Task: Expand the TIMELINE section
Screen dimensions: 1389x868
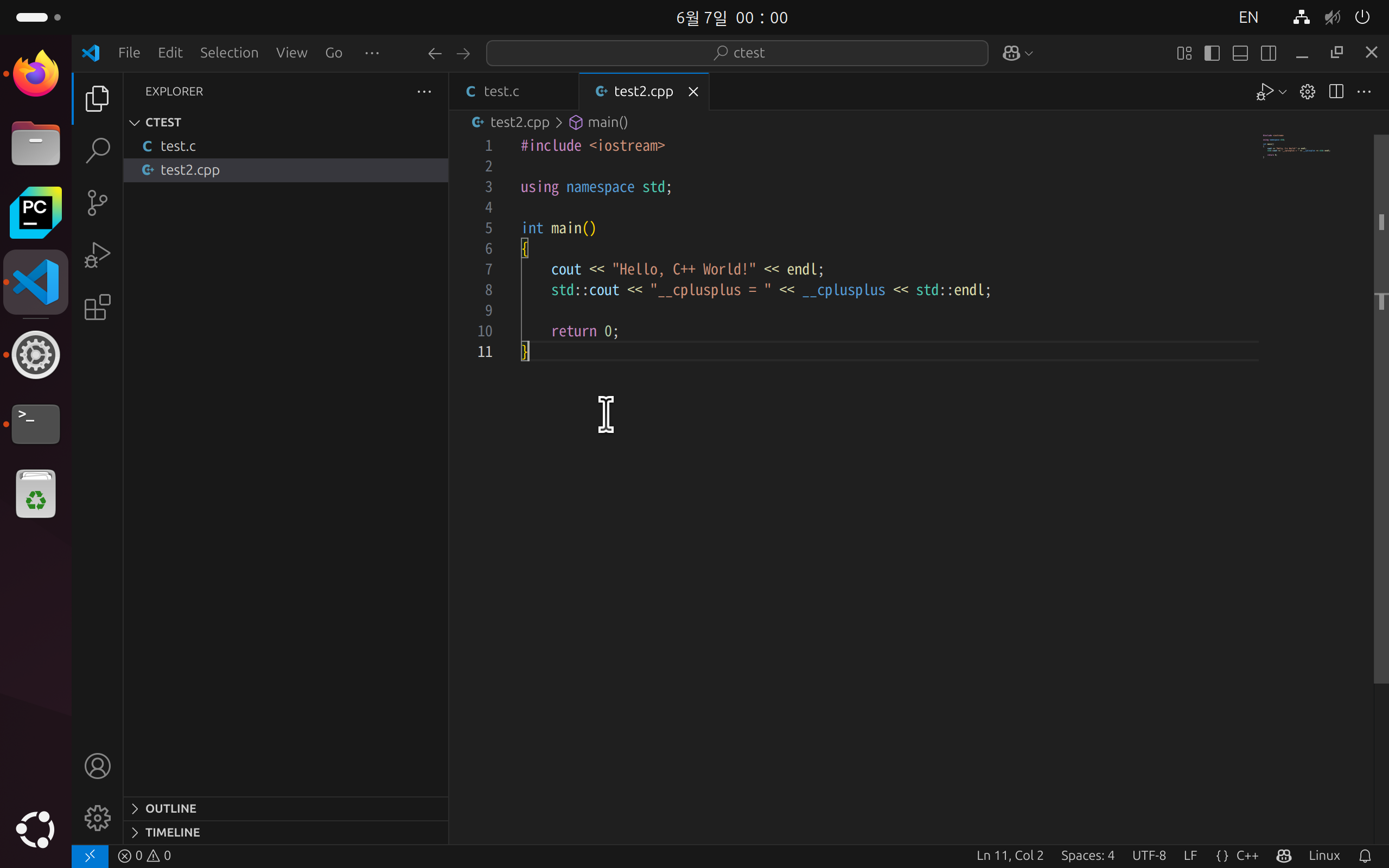Action: click(x=172, y=832)
